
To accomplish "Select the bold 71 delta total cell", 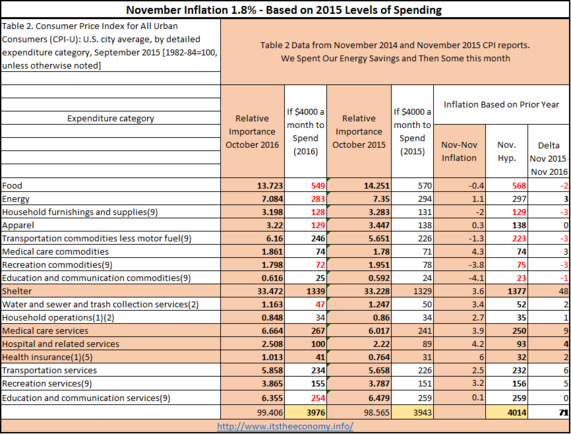I will [548, 412].
